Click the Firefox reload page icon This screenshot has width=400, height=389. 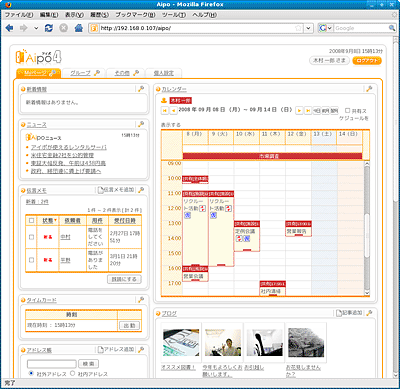(x=49, y=28)
